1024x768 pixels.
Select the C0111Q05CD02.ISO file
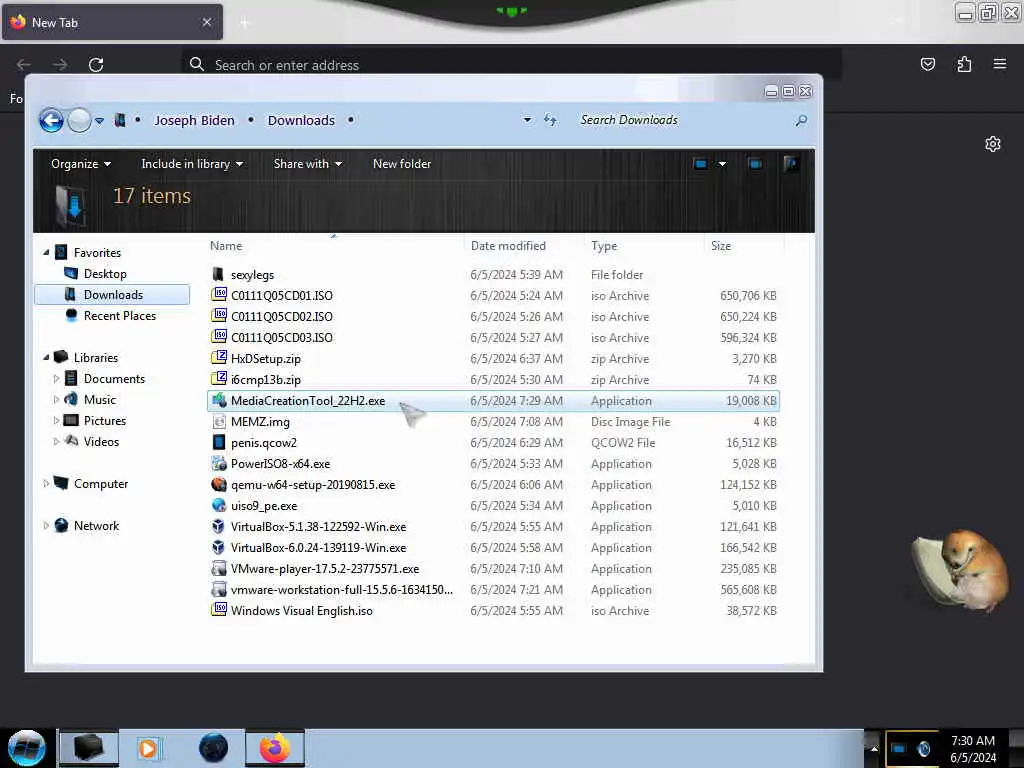point(281,317)
